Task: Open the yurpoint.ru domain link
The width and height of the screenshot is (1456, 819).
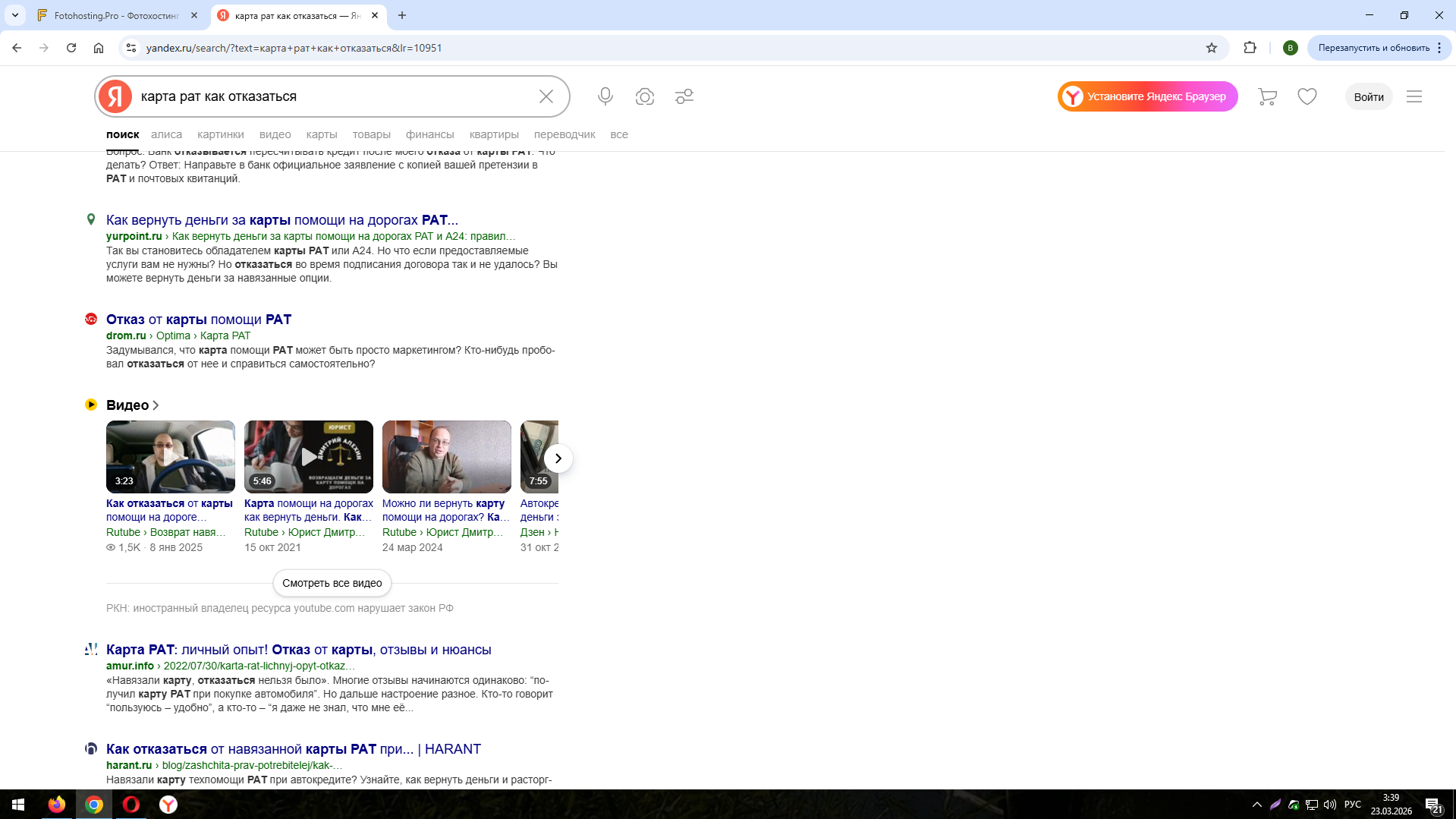Action: [x=134, y=236]
